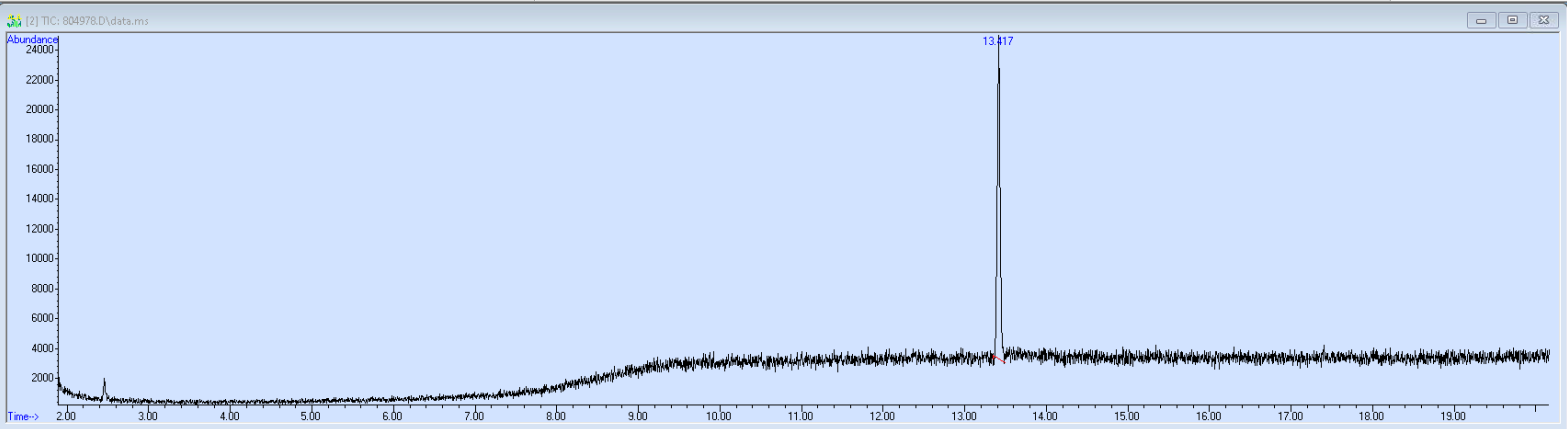Click the 17.00 time axis label
The image size is (1567, 429).
[x=1290, y=415]
